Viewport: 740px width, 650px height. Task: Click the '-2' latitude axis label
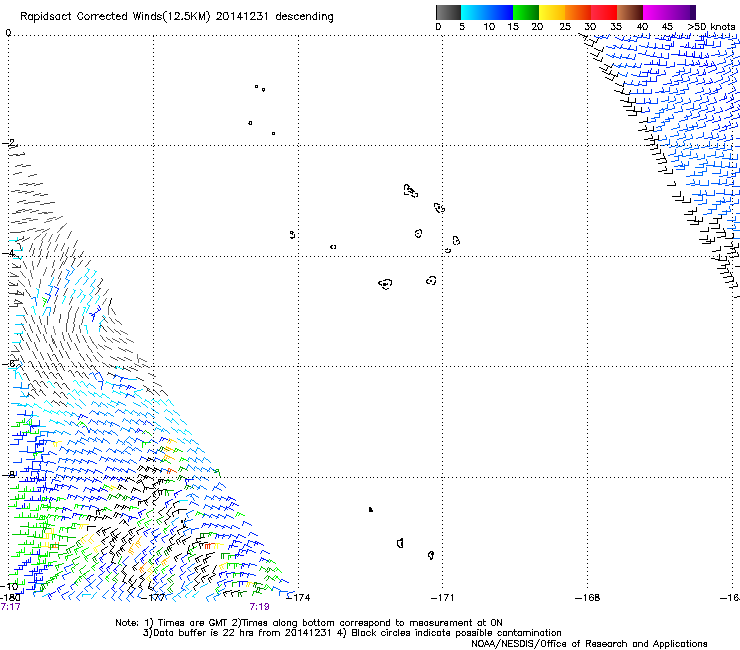[8, 143]
